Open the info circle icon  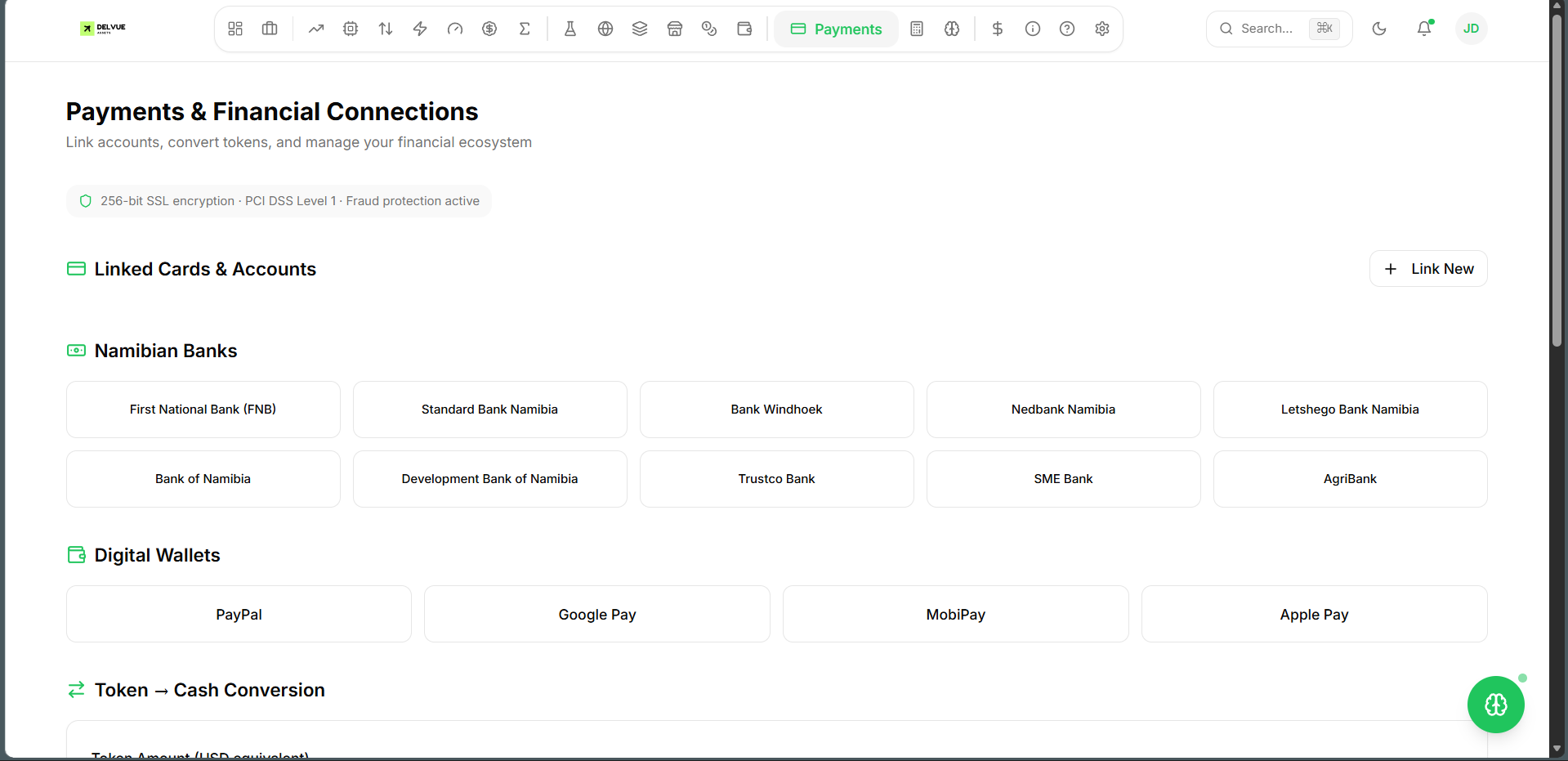(1033, 29)
